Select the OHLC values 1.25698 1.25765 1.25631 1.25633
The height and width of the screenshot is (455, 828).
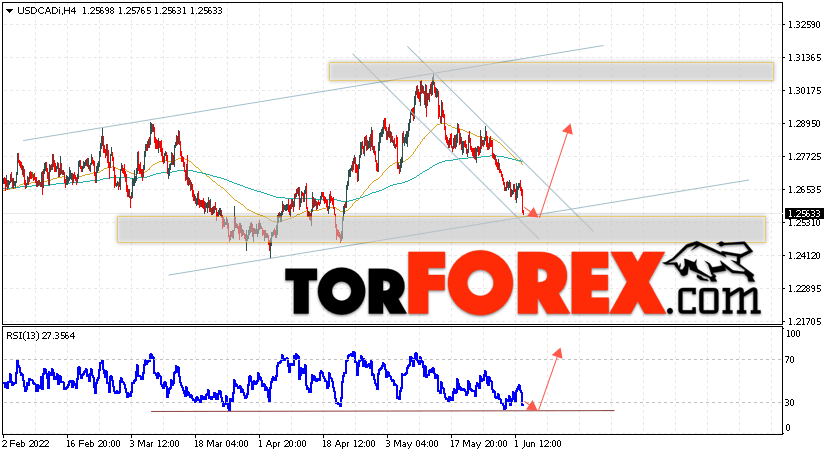click(x=152, y=11)
